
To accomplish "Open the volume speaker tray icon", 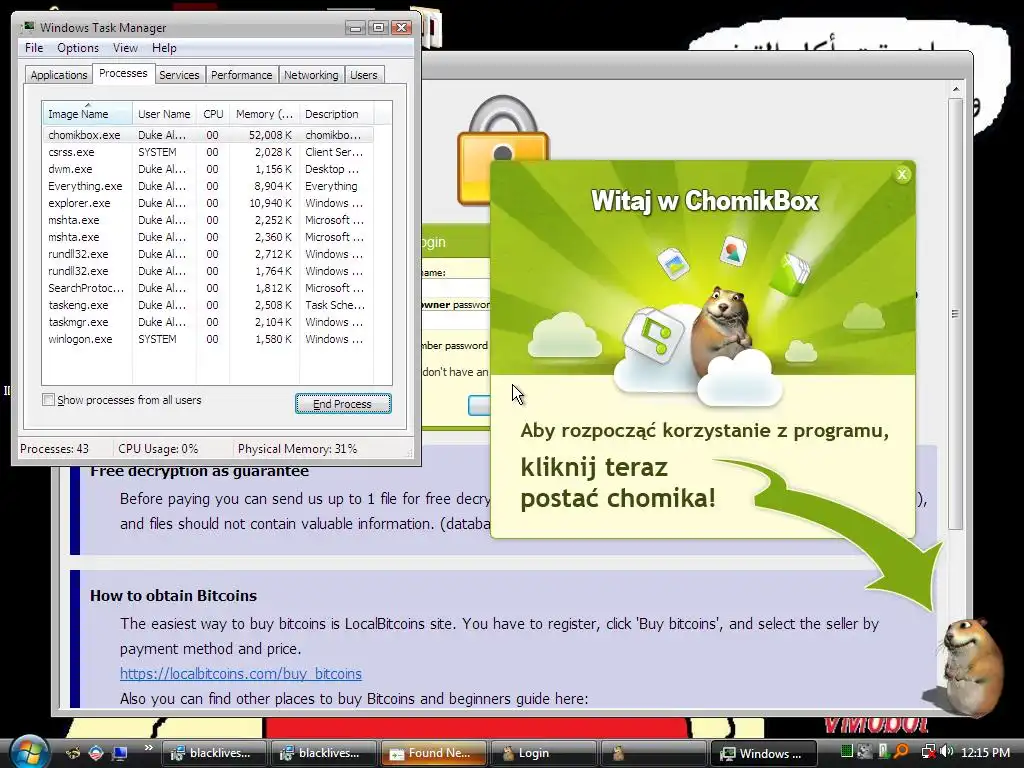I will coord(947,752).
